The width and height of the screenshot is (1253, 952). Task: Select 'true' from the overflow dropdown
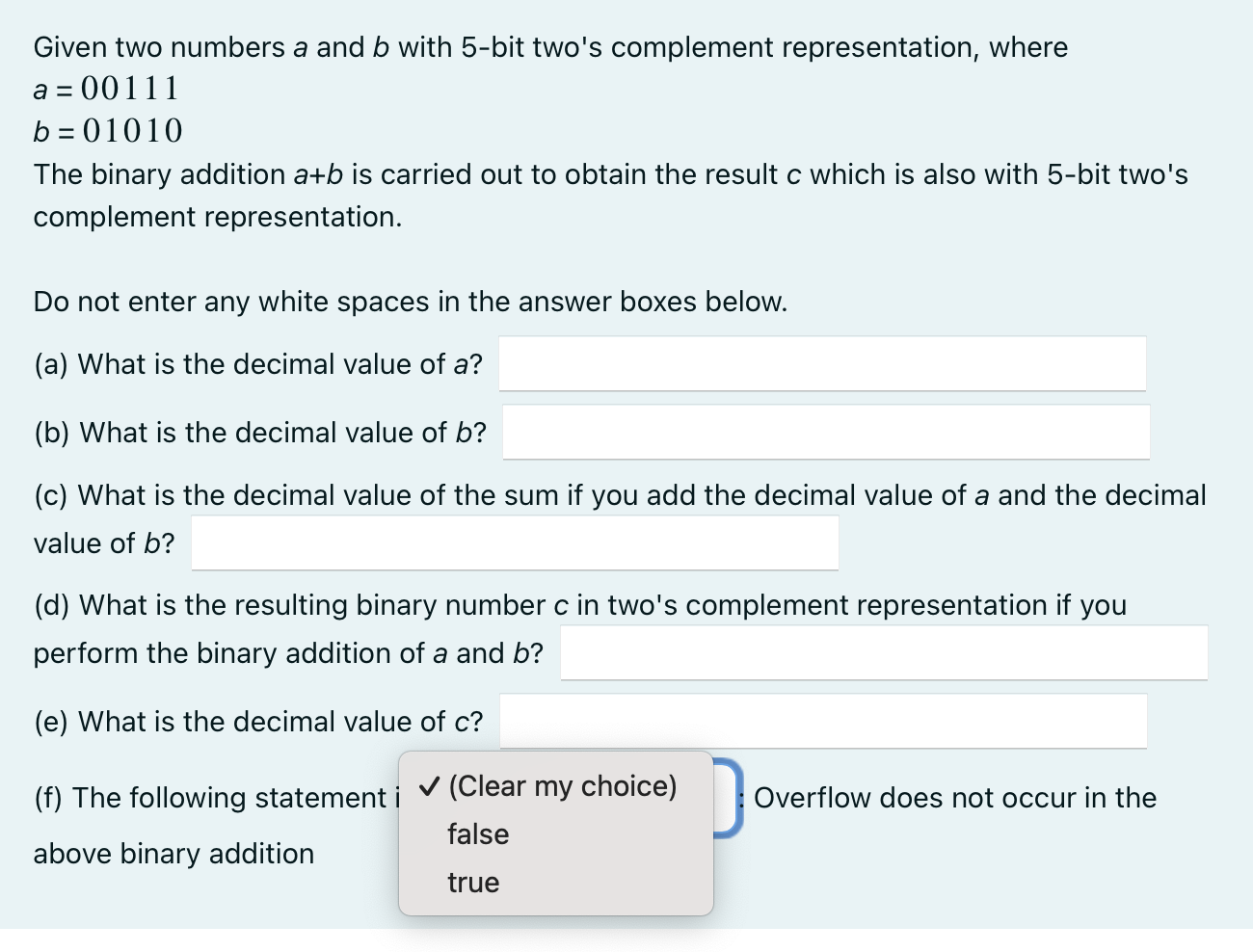click(x=473, y=882)
